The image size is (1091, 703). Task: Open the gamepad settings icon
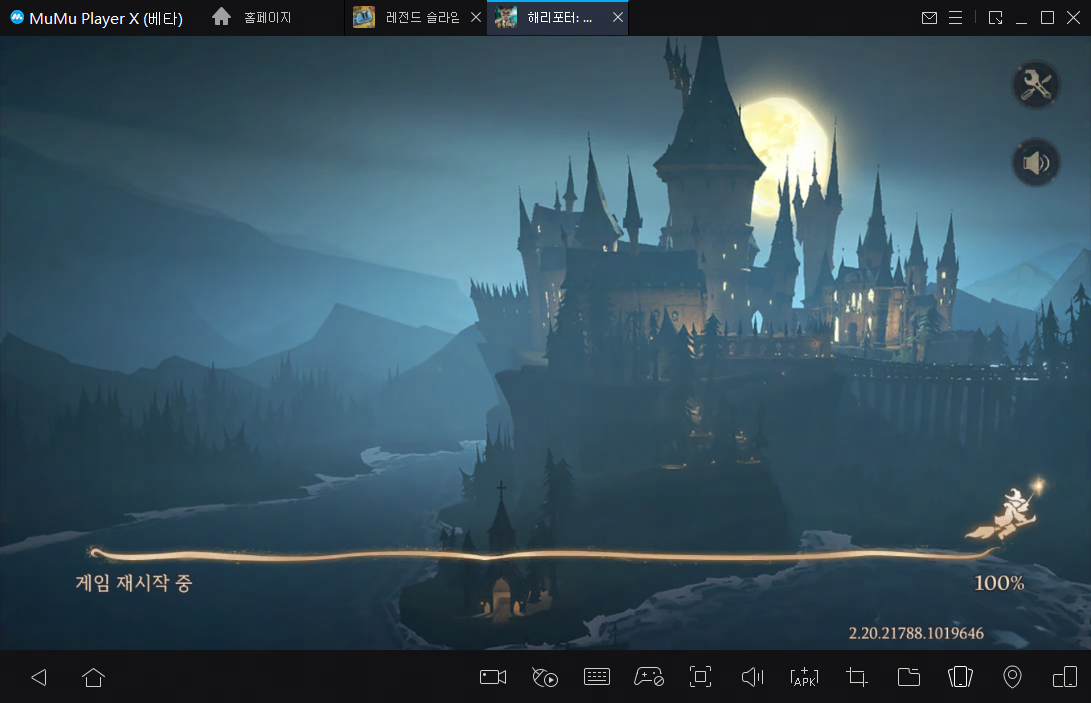(x=648, y=677)
